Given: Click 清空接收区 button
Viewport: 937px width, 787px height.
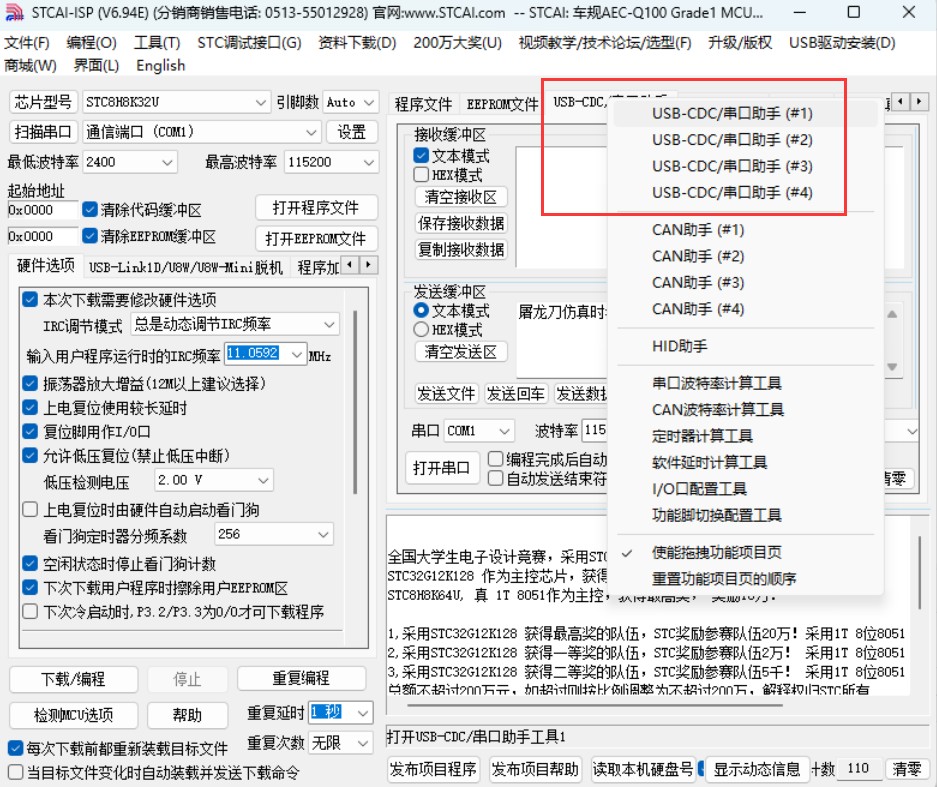Looking at the screenshot, I should 461,197.
